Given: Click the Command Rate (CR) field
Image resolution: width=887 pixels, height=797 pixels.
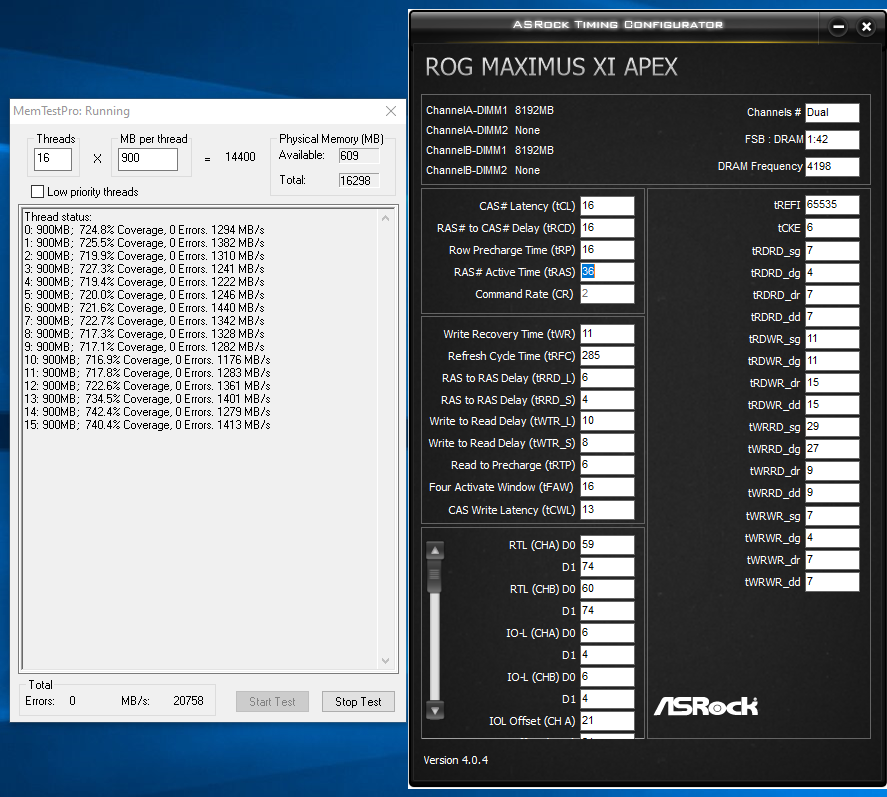Looking at the screenshot, I should point(607,294).
